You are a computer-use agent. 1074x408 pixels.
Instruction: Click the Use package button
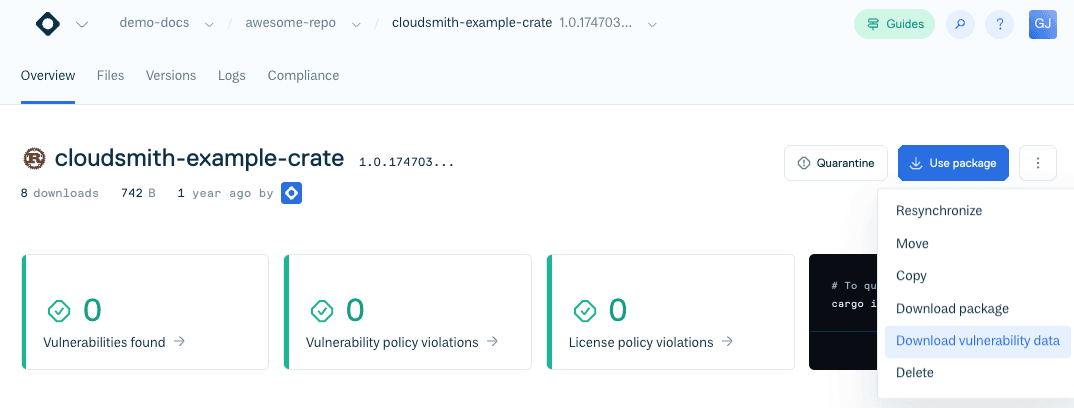953,163
